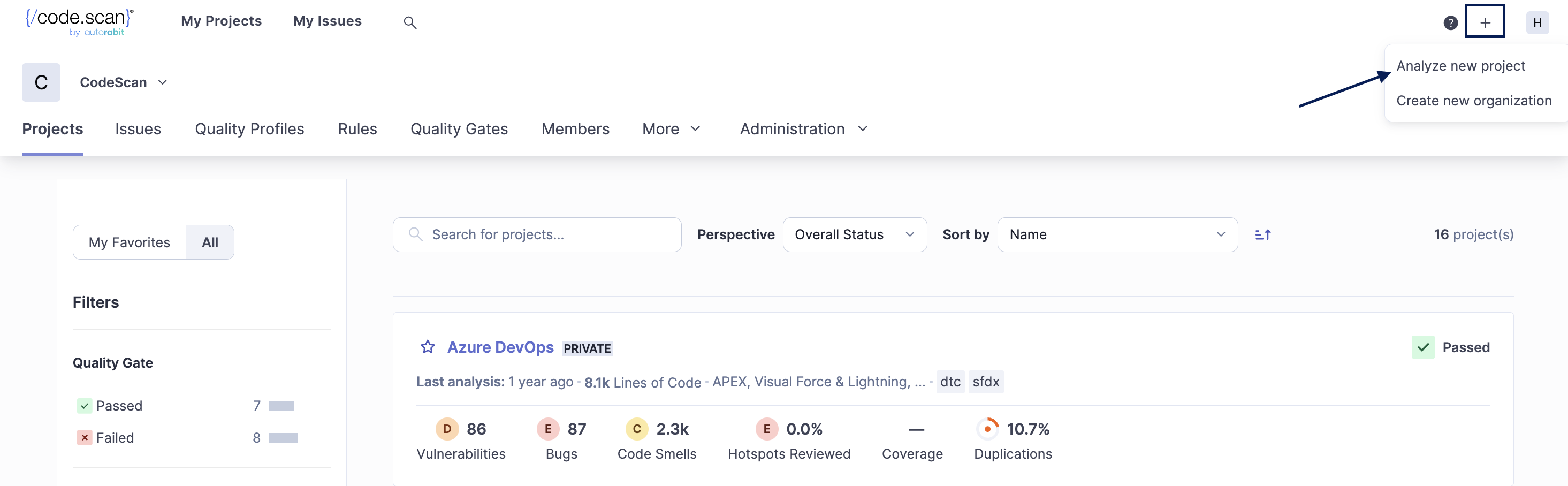
Task: Open the Sort by Name dropdown
Action: pyautogui.click(x=1117, y=234)
